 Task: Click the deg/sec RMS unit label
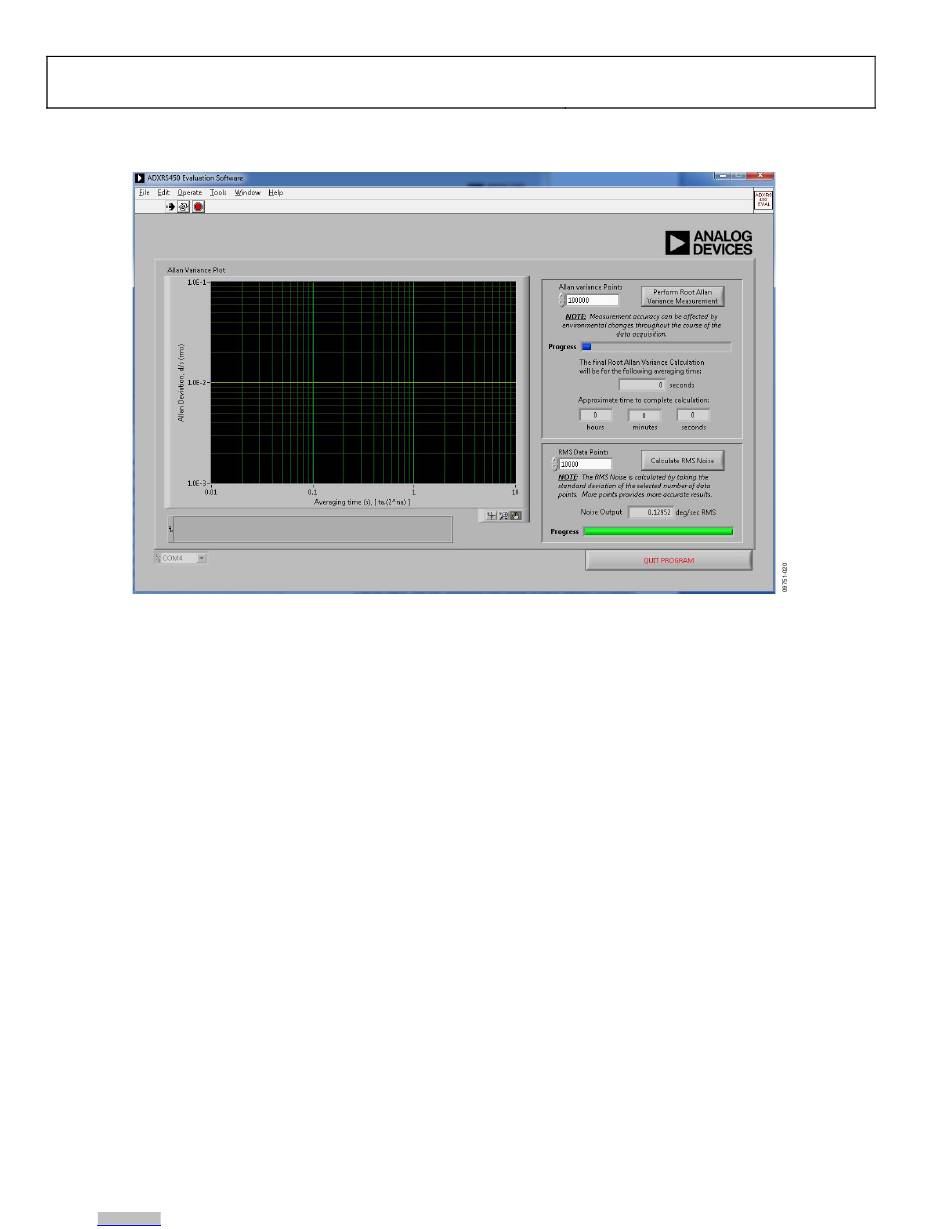(696, 511)
